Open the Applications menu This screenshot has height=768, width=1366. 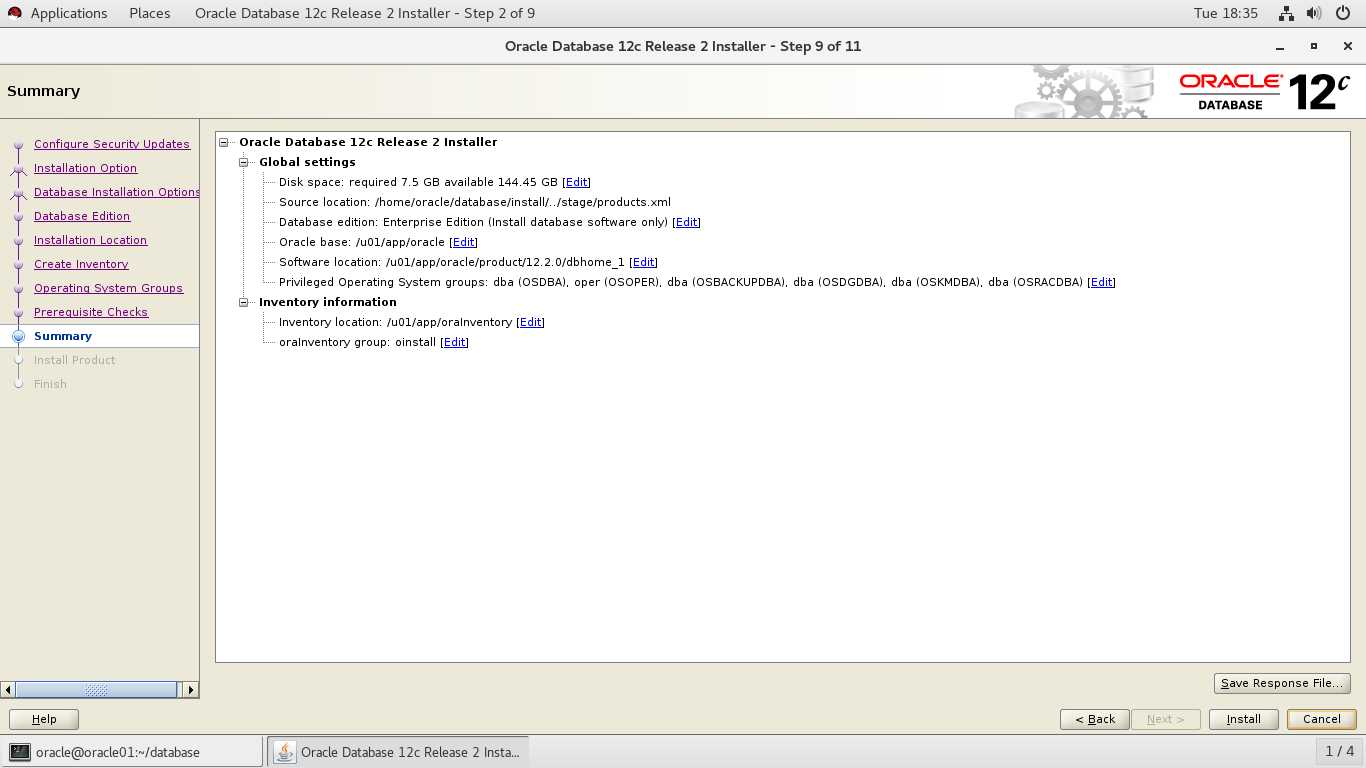(69, 13)
